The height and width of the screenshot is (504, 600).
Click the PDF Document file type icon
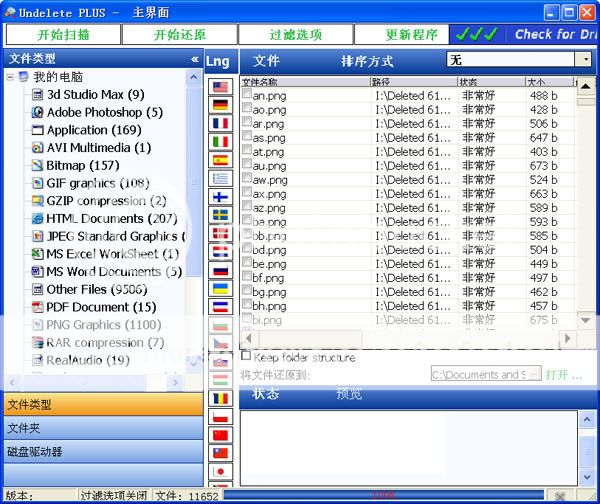pos(37,307)
